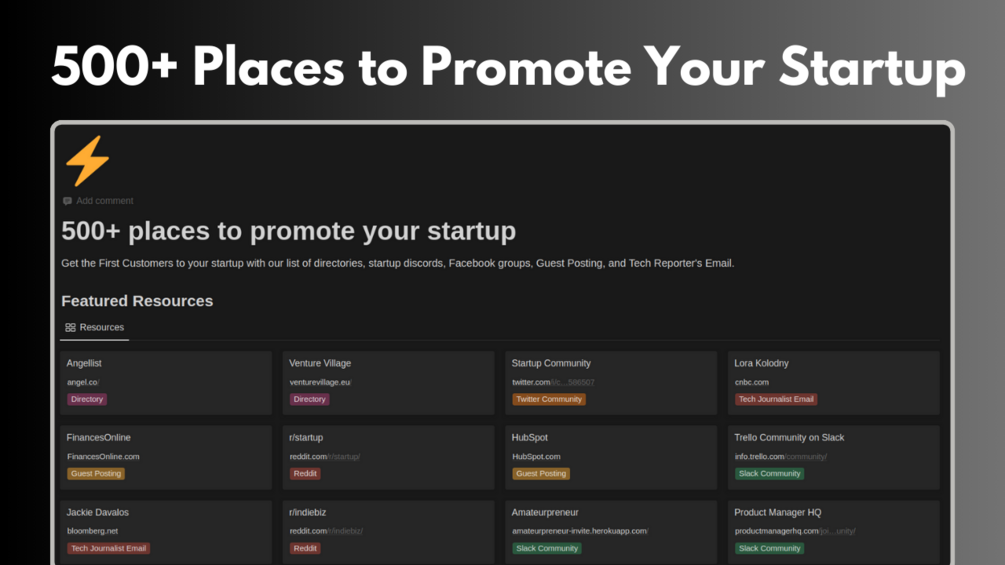
Task: Click the Tech Journalist Email tag on Lora Kolodny
Action: click(x=776, y=399)
